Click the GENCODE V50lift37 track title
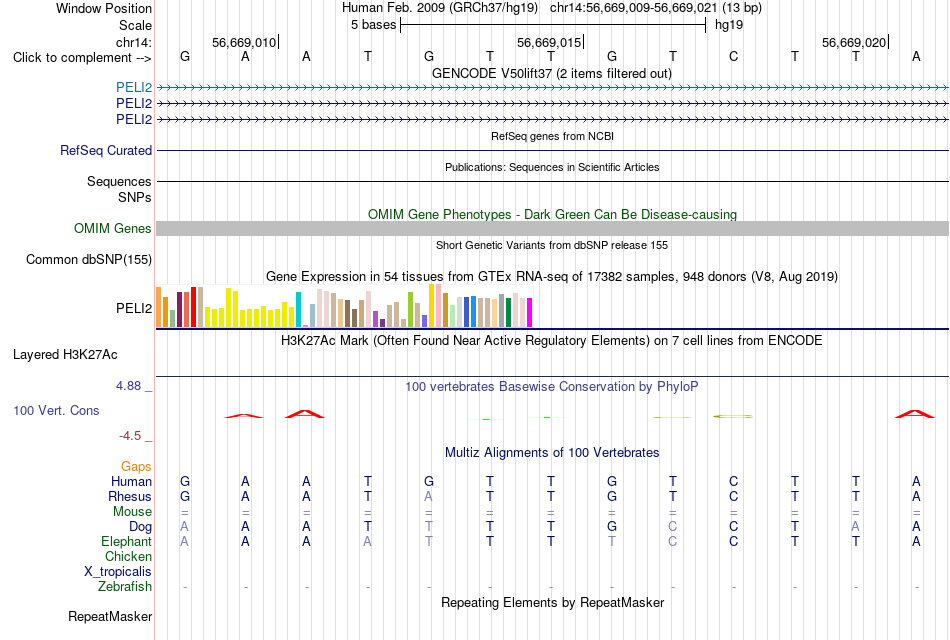The width and height of the screenshot is (950, 640). 552,73
